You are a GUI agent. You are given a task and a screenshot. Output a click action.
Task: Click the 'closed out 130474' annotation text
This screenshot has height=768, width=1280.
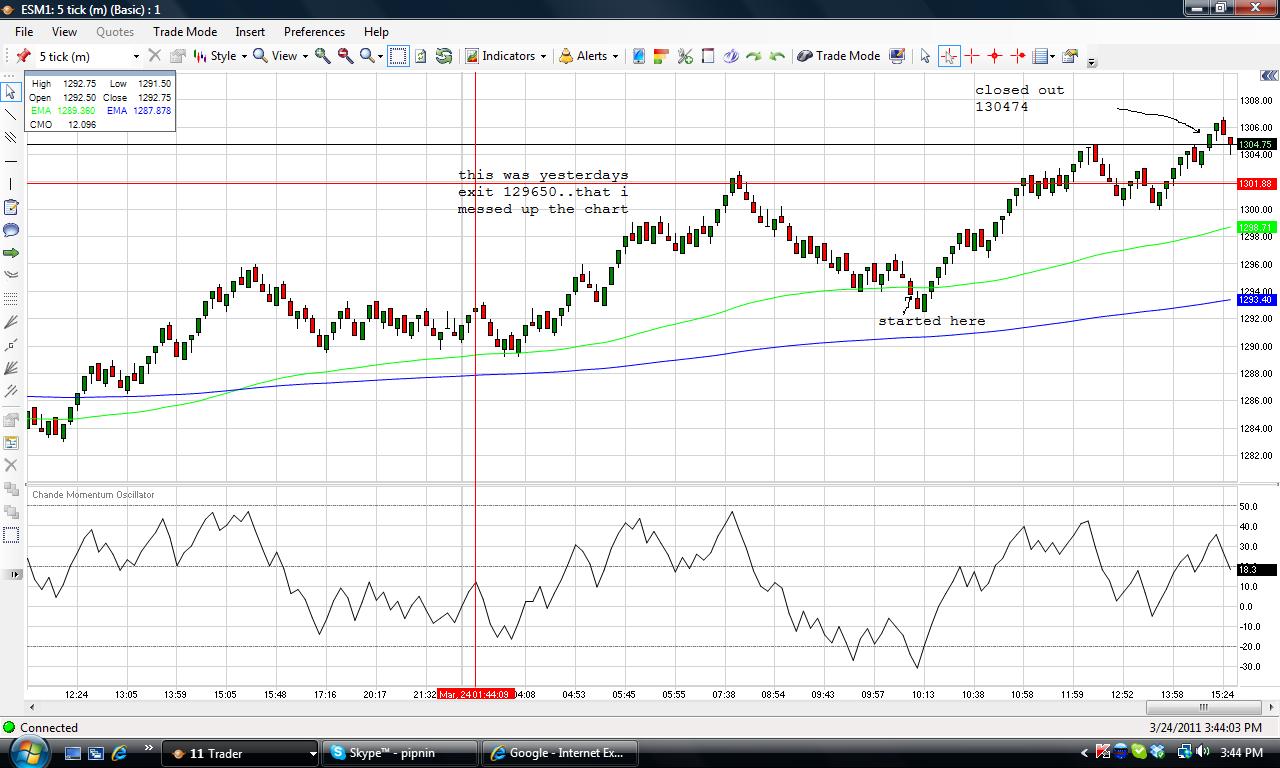[x=1020, y=98]
